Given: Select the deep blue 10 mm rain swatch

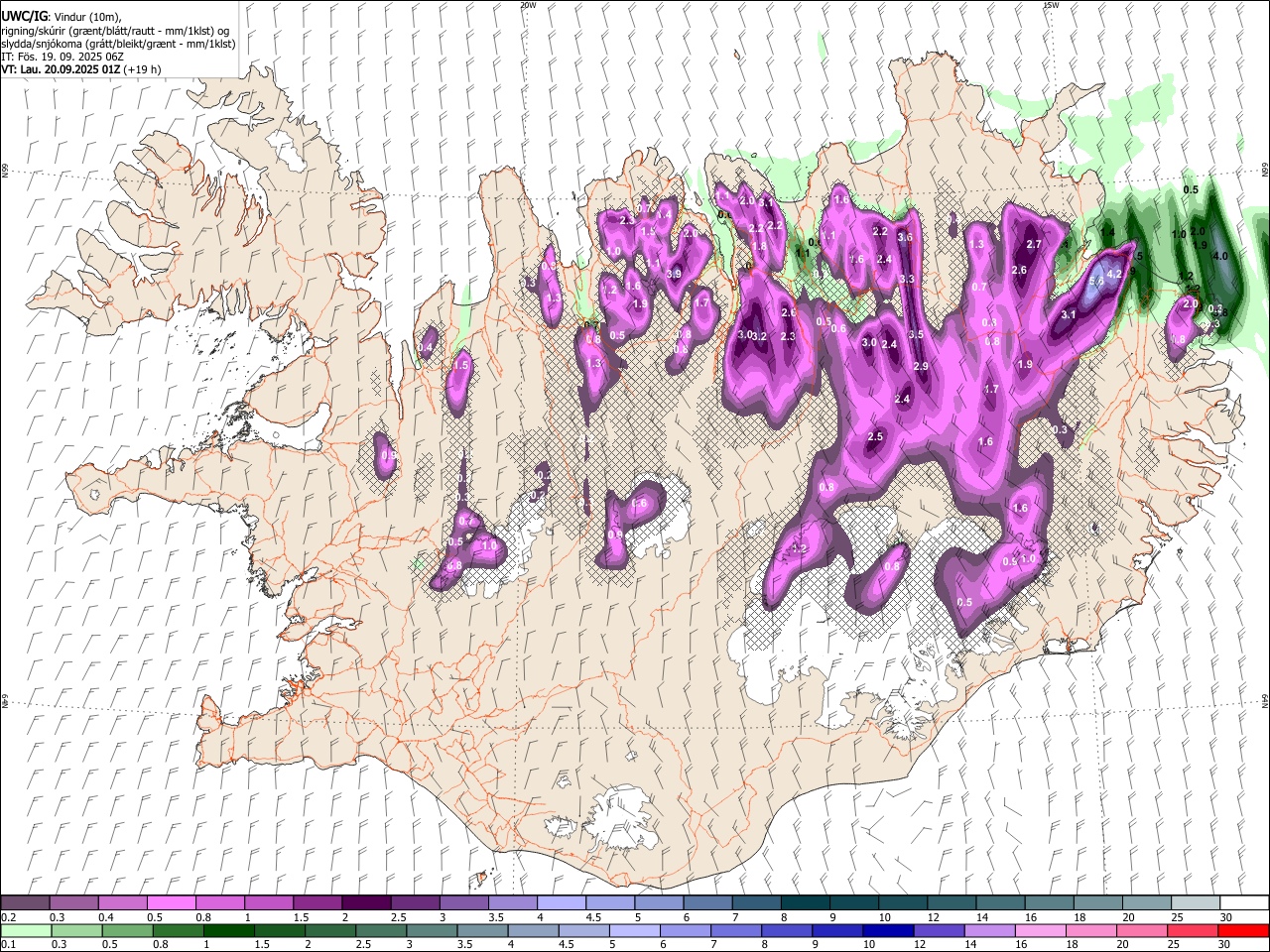Looking at the screenshot, I should point(887,930).
